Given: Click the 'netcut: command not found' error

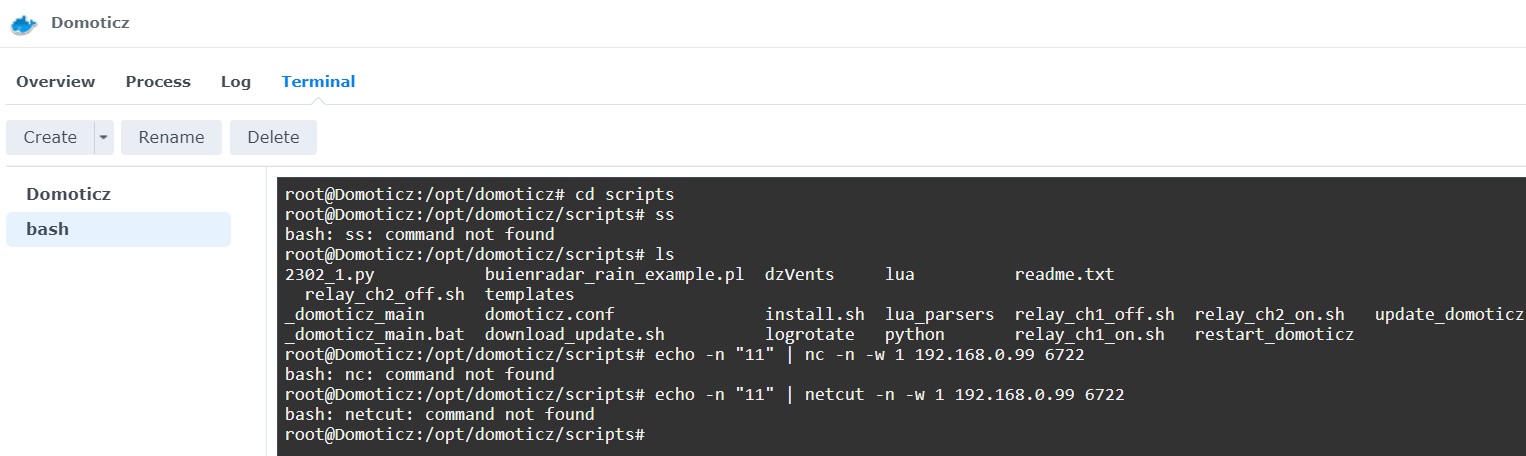Looking at the screenshot, I should point(439,414).
